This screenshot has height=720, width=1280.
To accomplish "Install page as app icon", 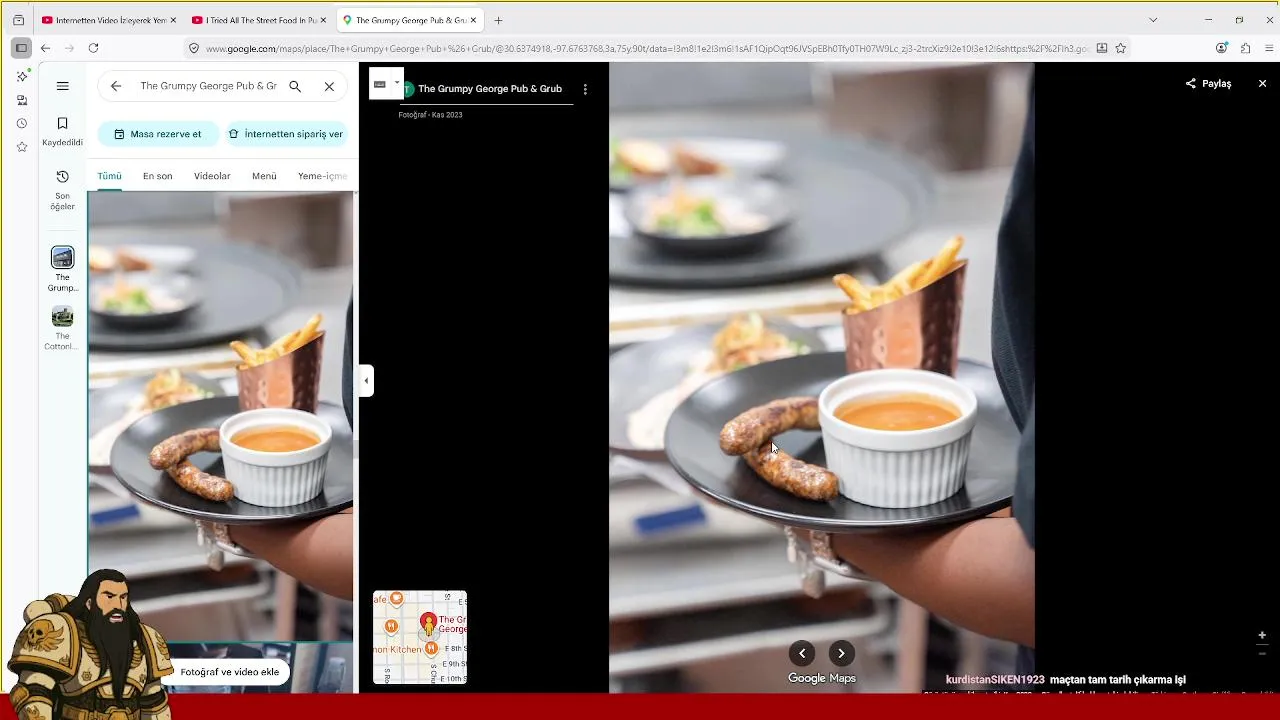I will [1102, 48].
